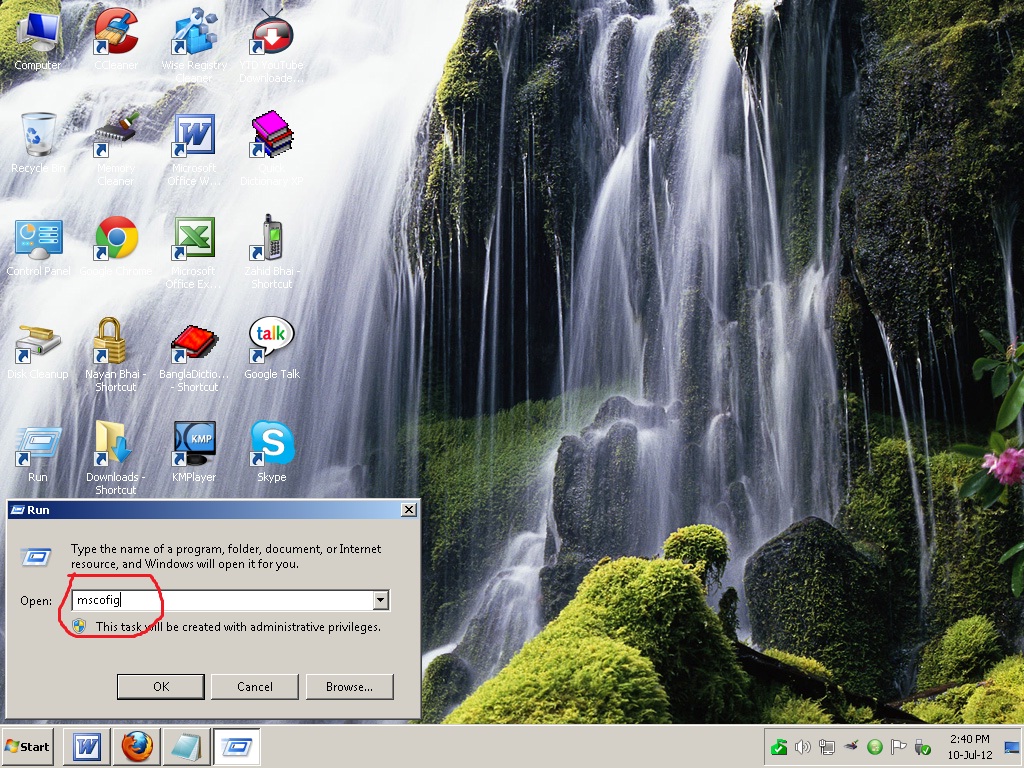Start Google Talk from the desktop

point(270,338)
